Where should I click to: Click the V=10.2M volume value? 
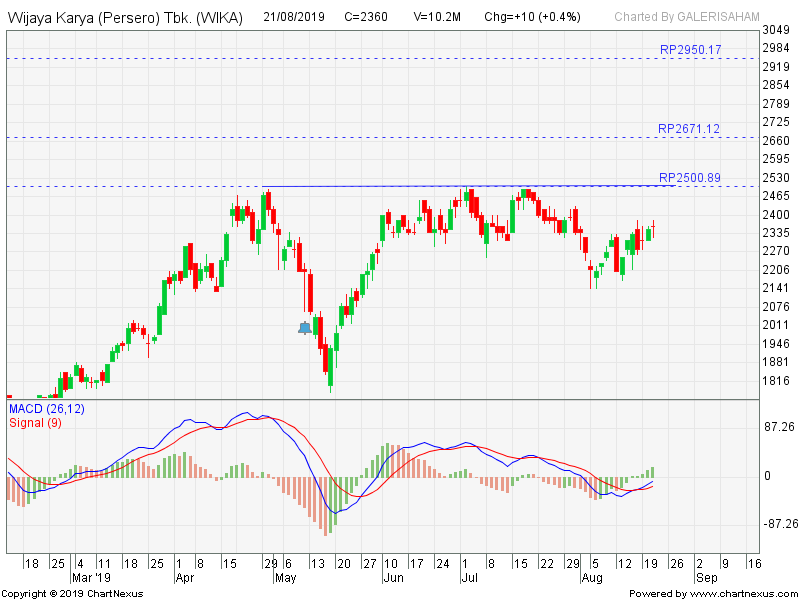click(439, 17)
